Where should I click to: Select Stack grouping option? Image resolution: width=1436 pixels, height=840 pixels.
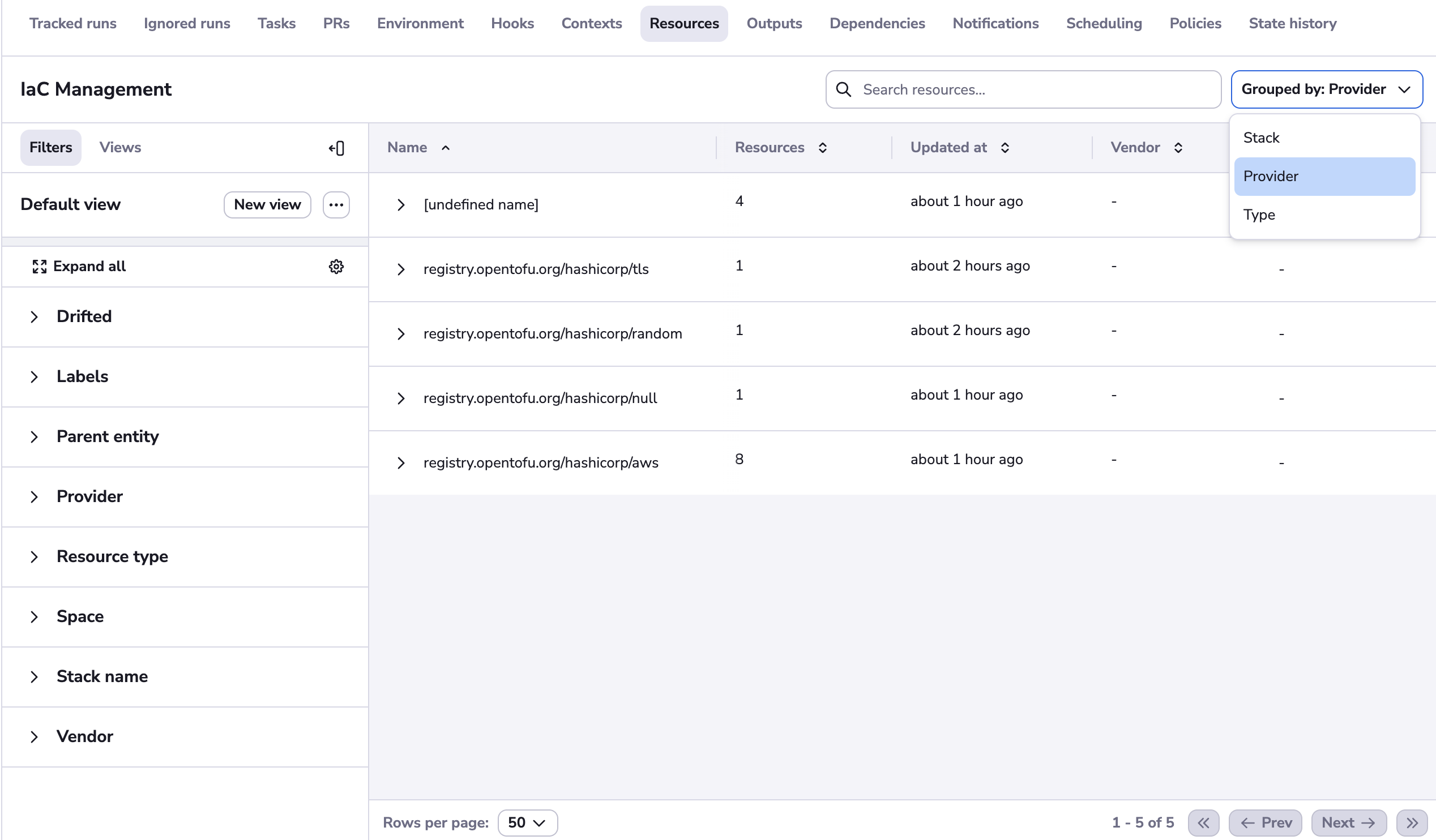click(1261, 138)
